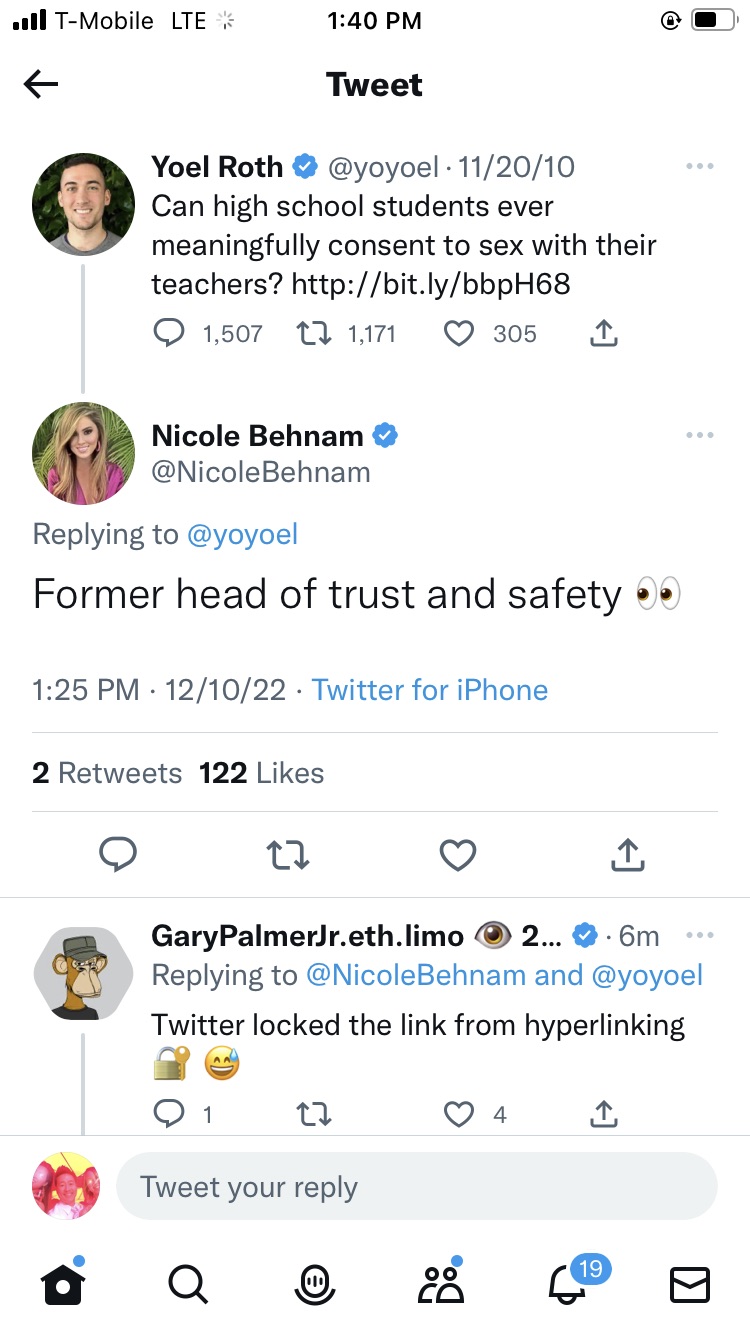Open more options on Yoel Roth's tweet
Image resolution: width=750 pixels, height=1334 pixels.
[x=700, y=166]
